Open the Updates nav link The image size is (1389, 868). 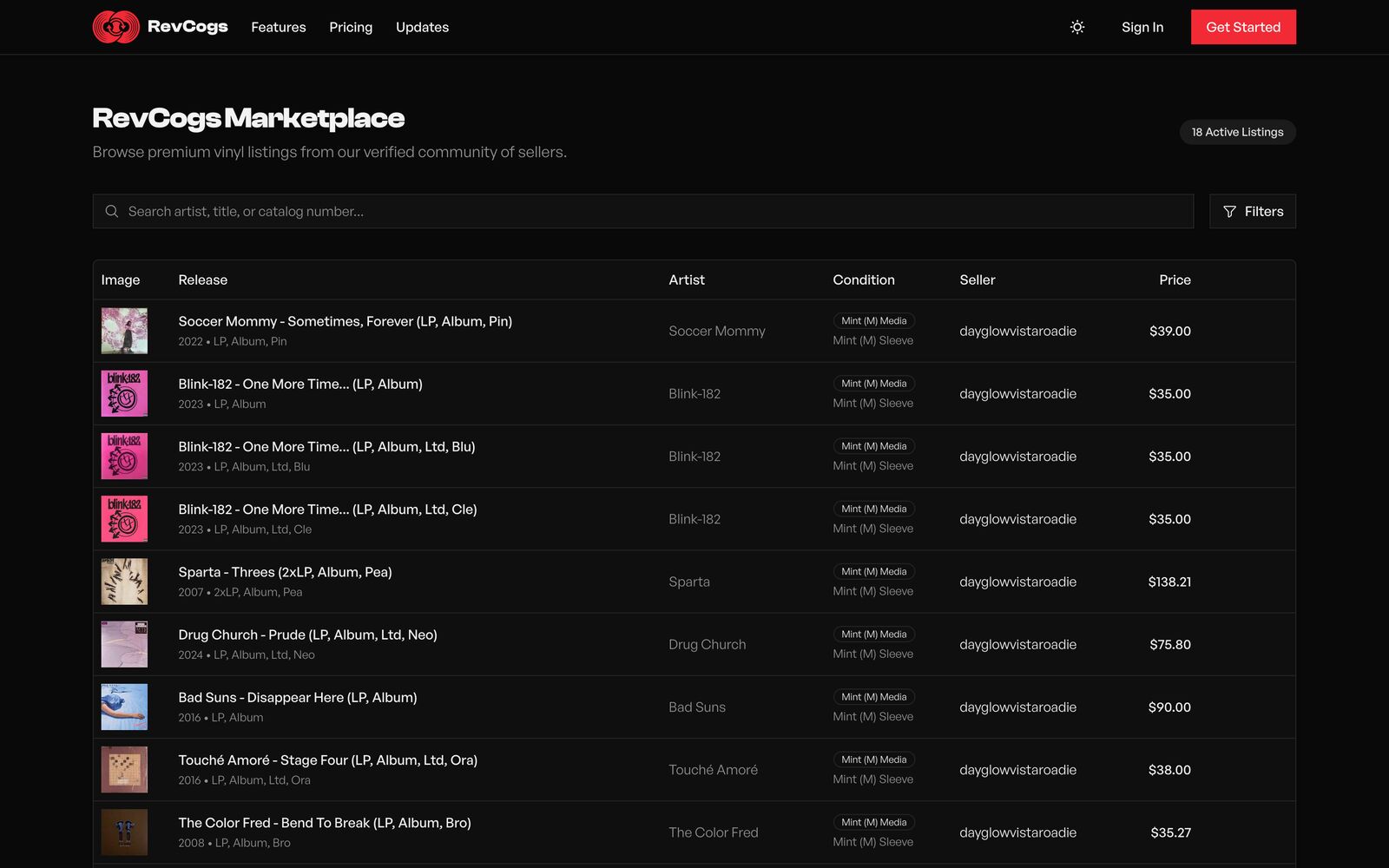[422, 27]
